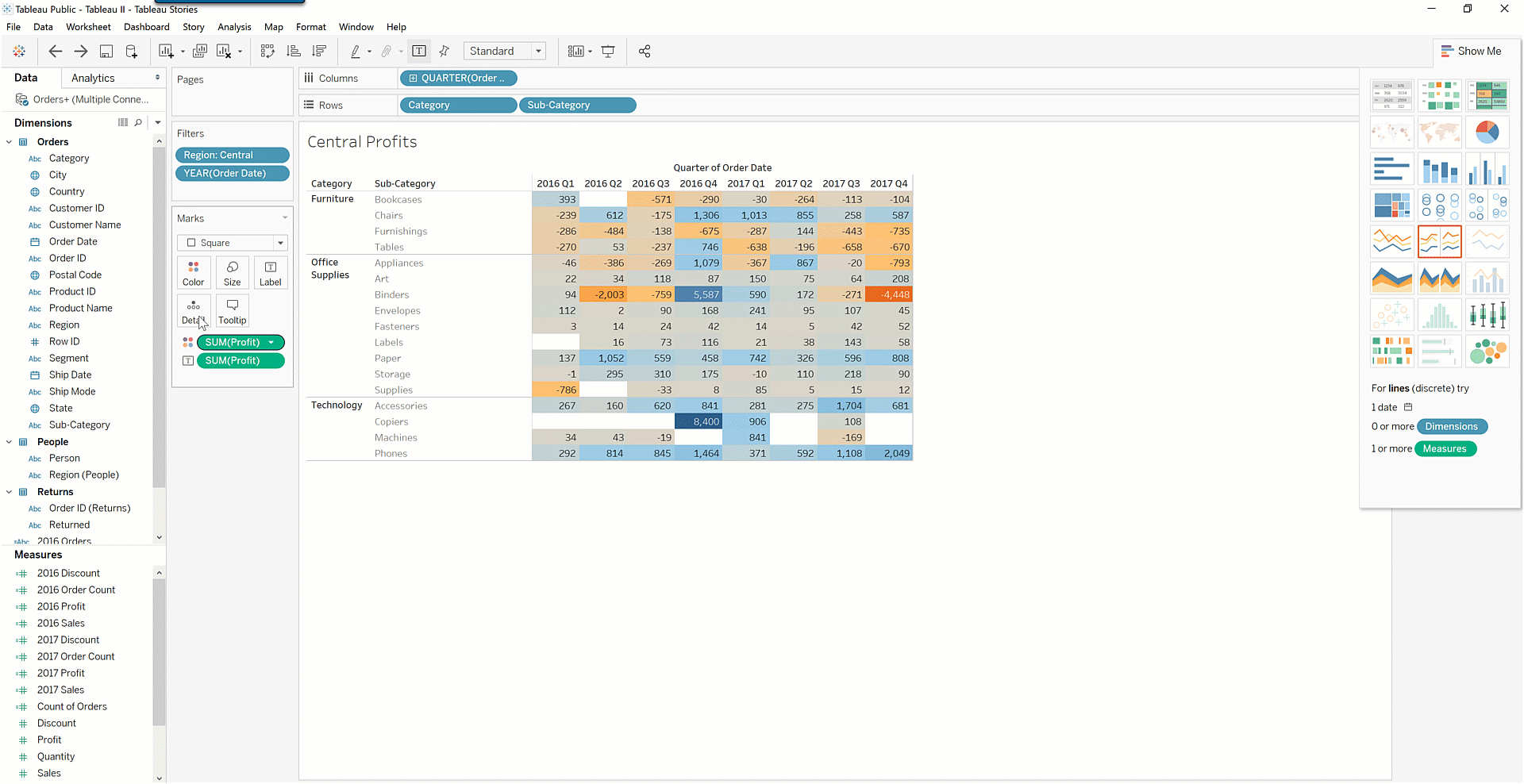1524x784 pixels.
Task: Select the pie chart in Show Me
Action: coord(1487,133)
